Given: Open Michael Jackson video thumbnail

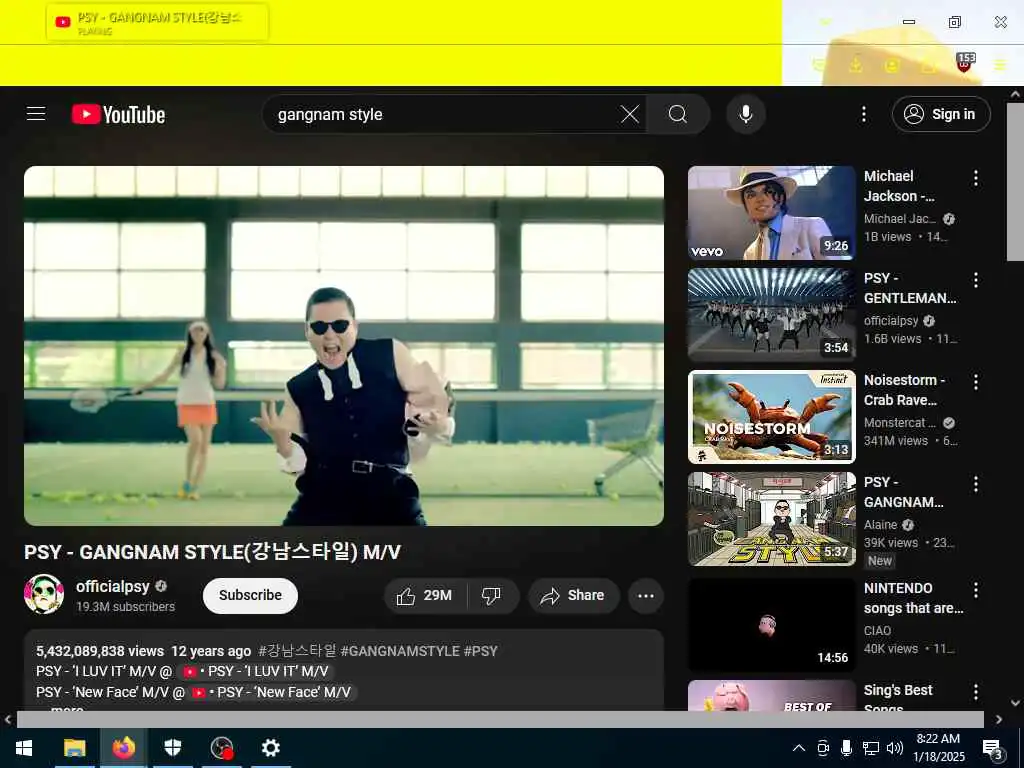Looking at the screenshot, I should tap(771, 213).
